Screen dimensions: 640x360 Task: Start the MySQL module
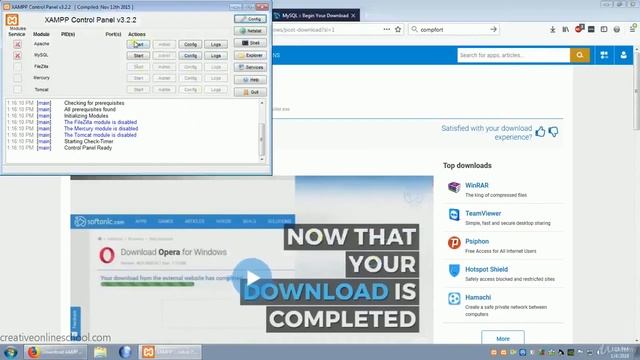click(138, 56)
